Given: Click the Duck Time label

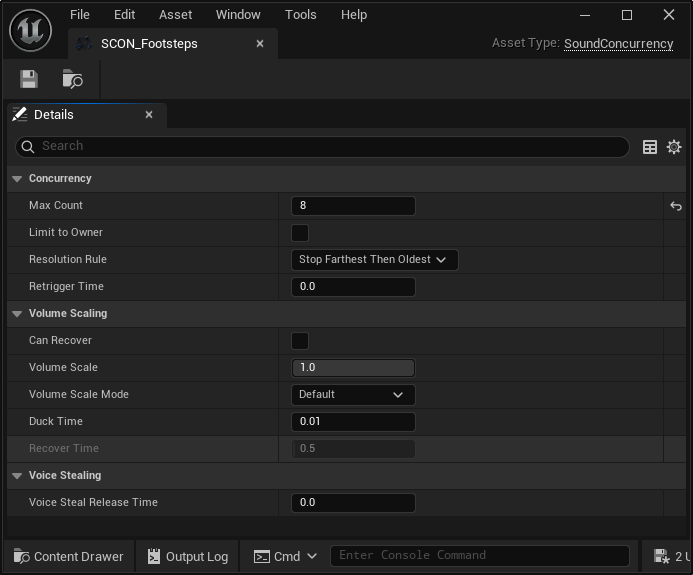Looking at the screenshot, I should [56, 421].
